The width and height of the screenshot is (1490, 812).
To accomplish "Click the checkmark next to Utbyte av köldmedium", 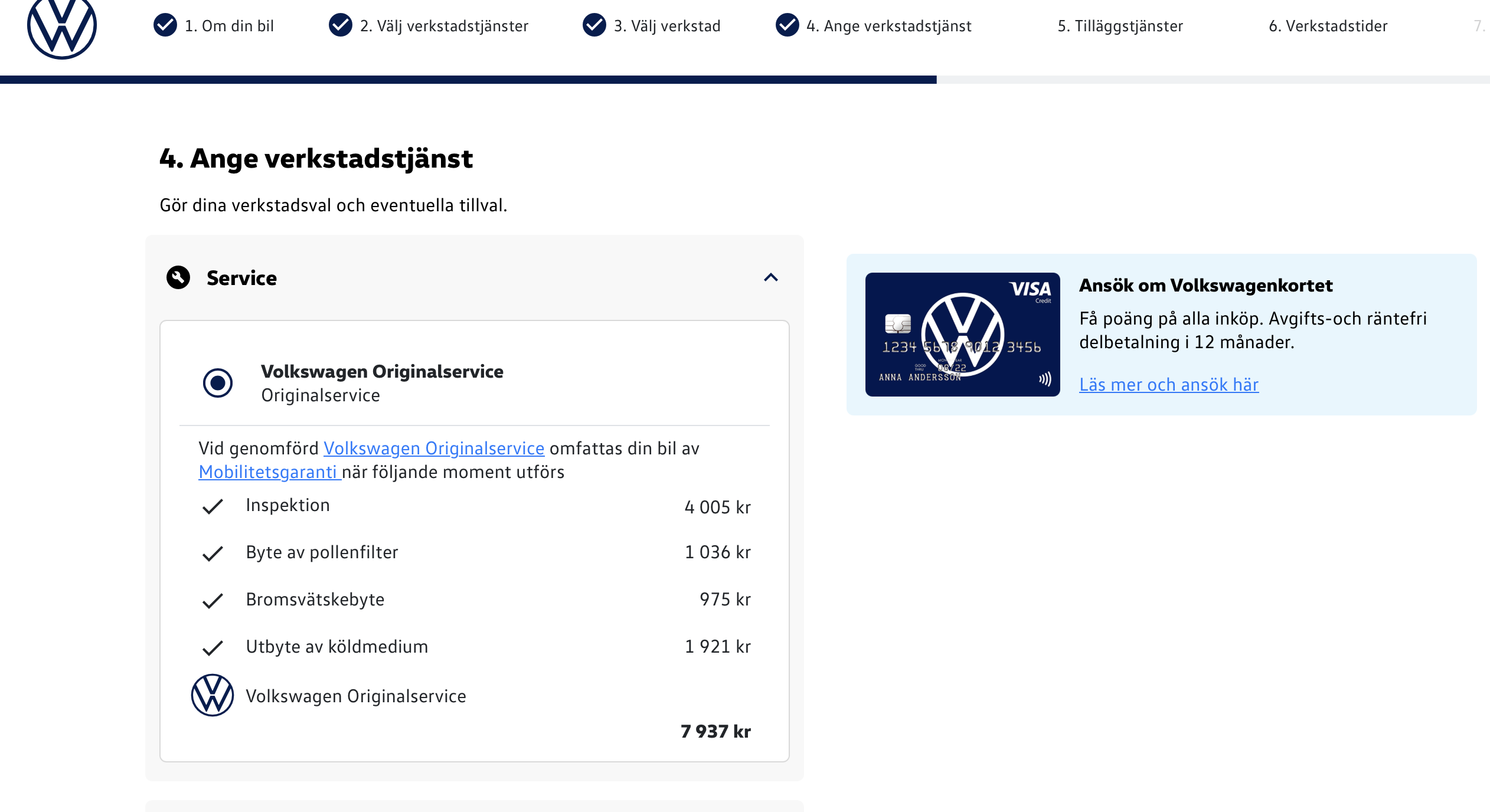I will tap(213, 648).
